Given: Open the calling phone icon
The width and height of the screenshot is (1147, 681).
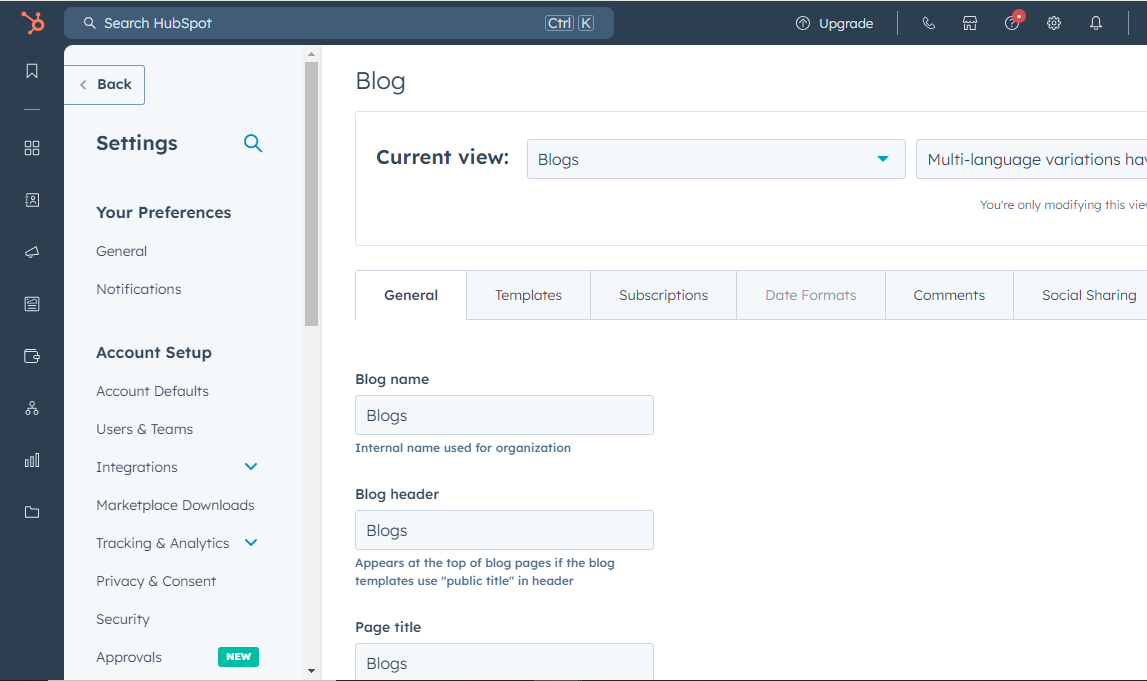Looking at the screenshot, I should point(928,23).
